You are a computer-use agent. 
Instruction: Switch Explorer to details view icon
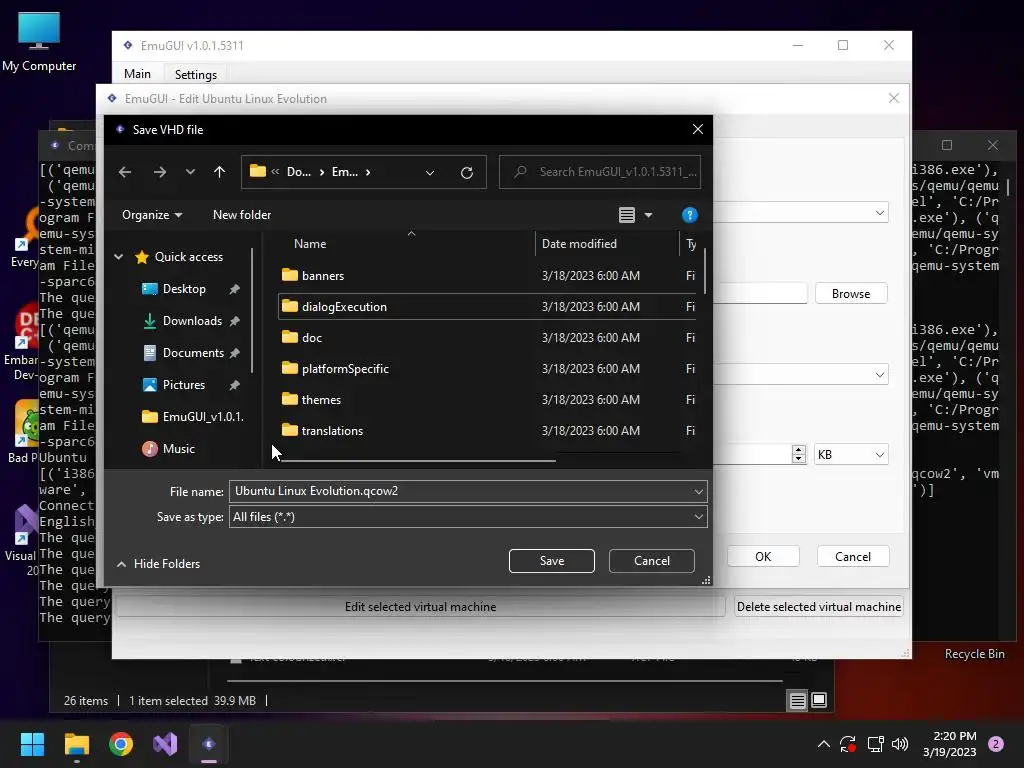point(797,701)
